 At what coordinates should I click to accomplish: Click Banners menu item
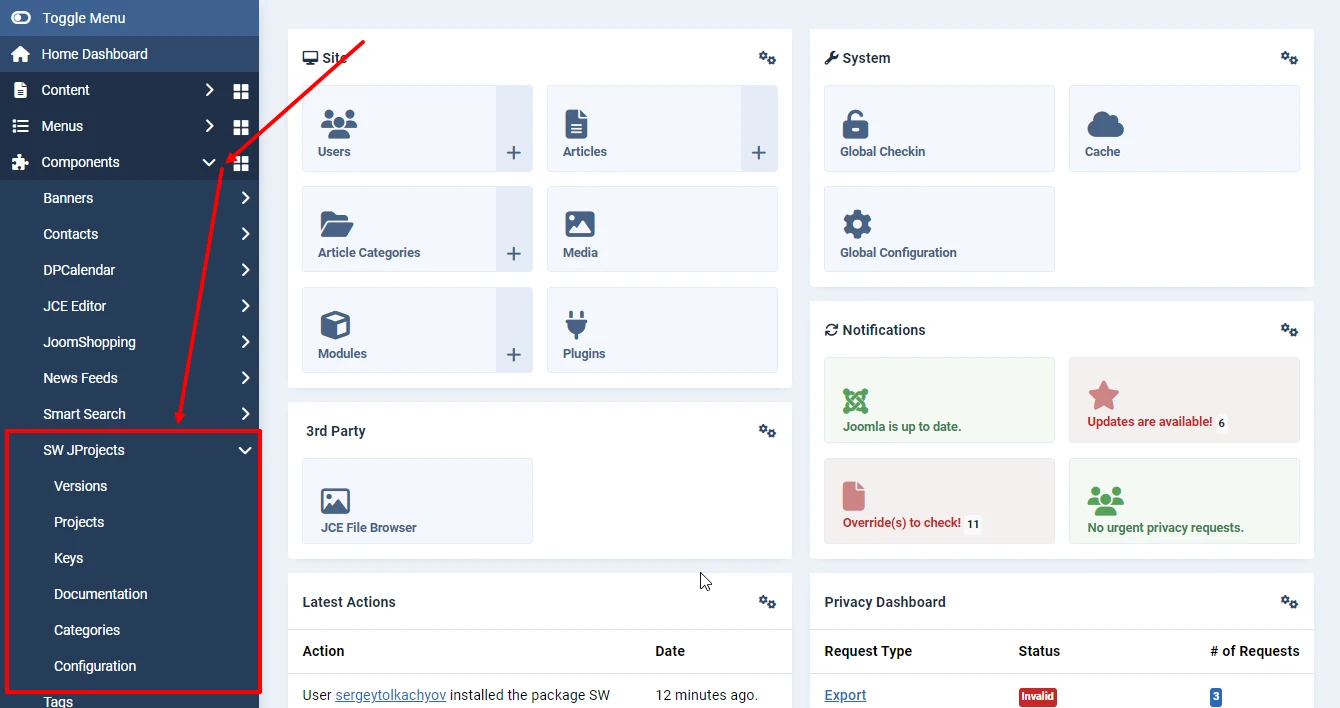tap(68, 198)
